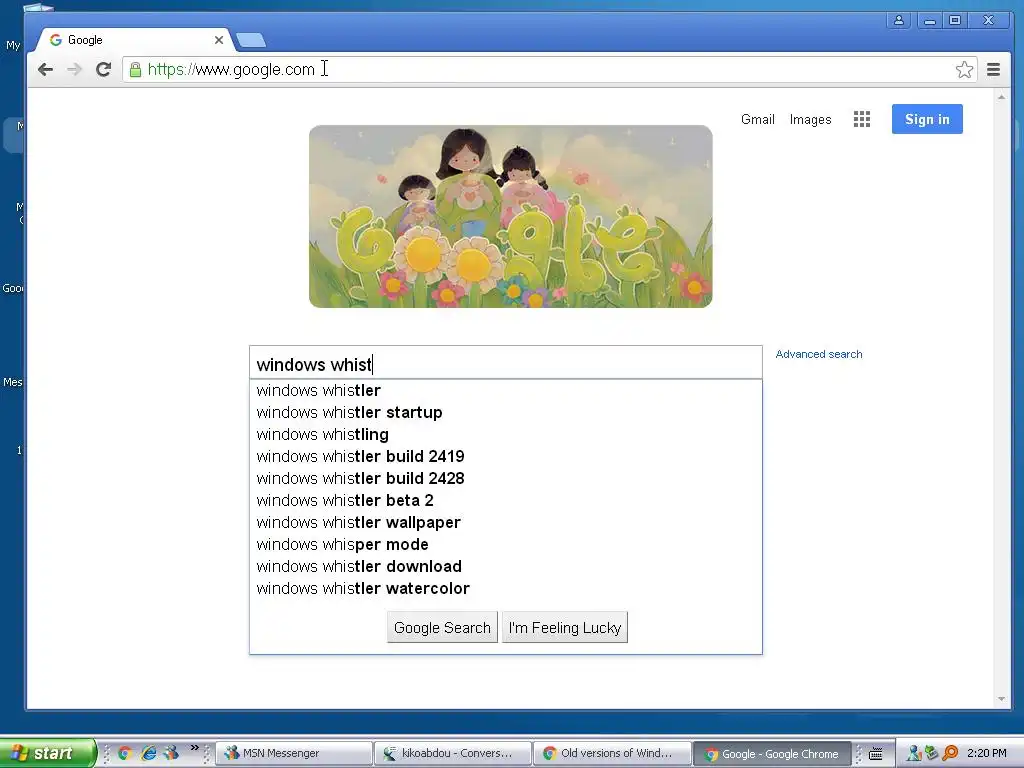Bookmark the page with the star icon

(964, 69)
